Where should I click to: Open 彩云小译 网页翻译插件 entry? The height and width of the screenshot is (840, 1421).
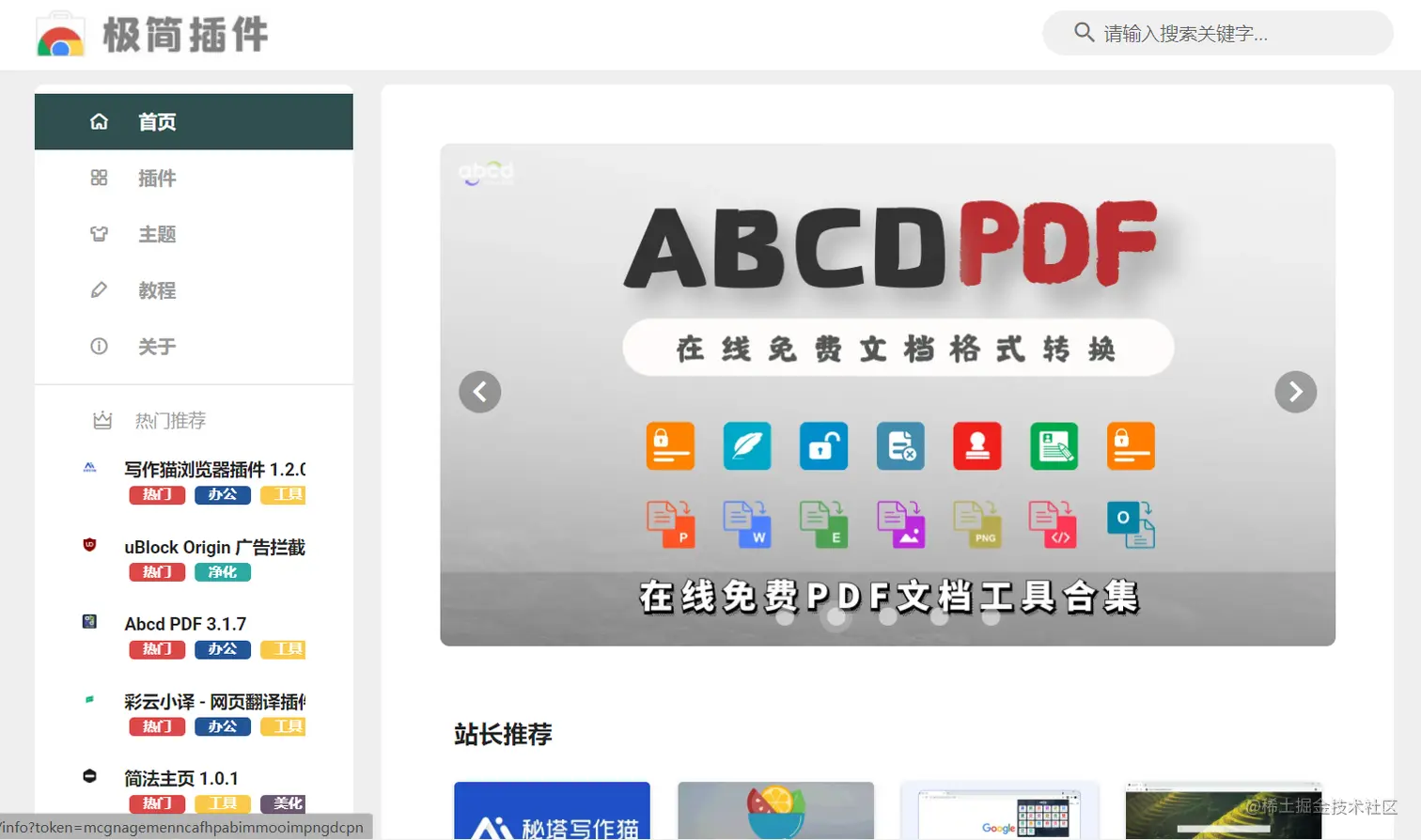pos(215,702)
